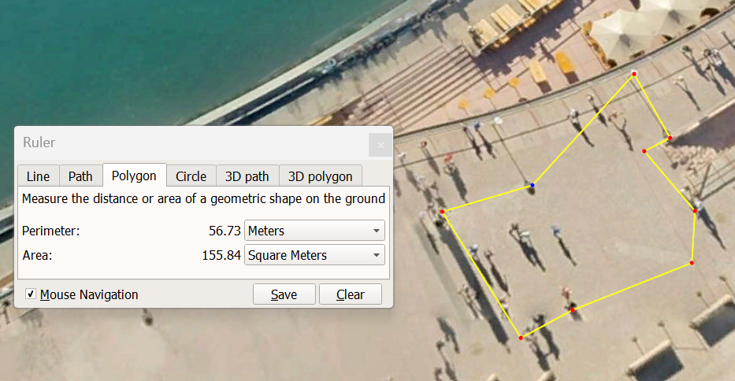Screen dimensions: 735x381
Task: Open the 3D path tab
Action: pyautogui.click(x=247, y=176)
